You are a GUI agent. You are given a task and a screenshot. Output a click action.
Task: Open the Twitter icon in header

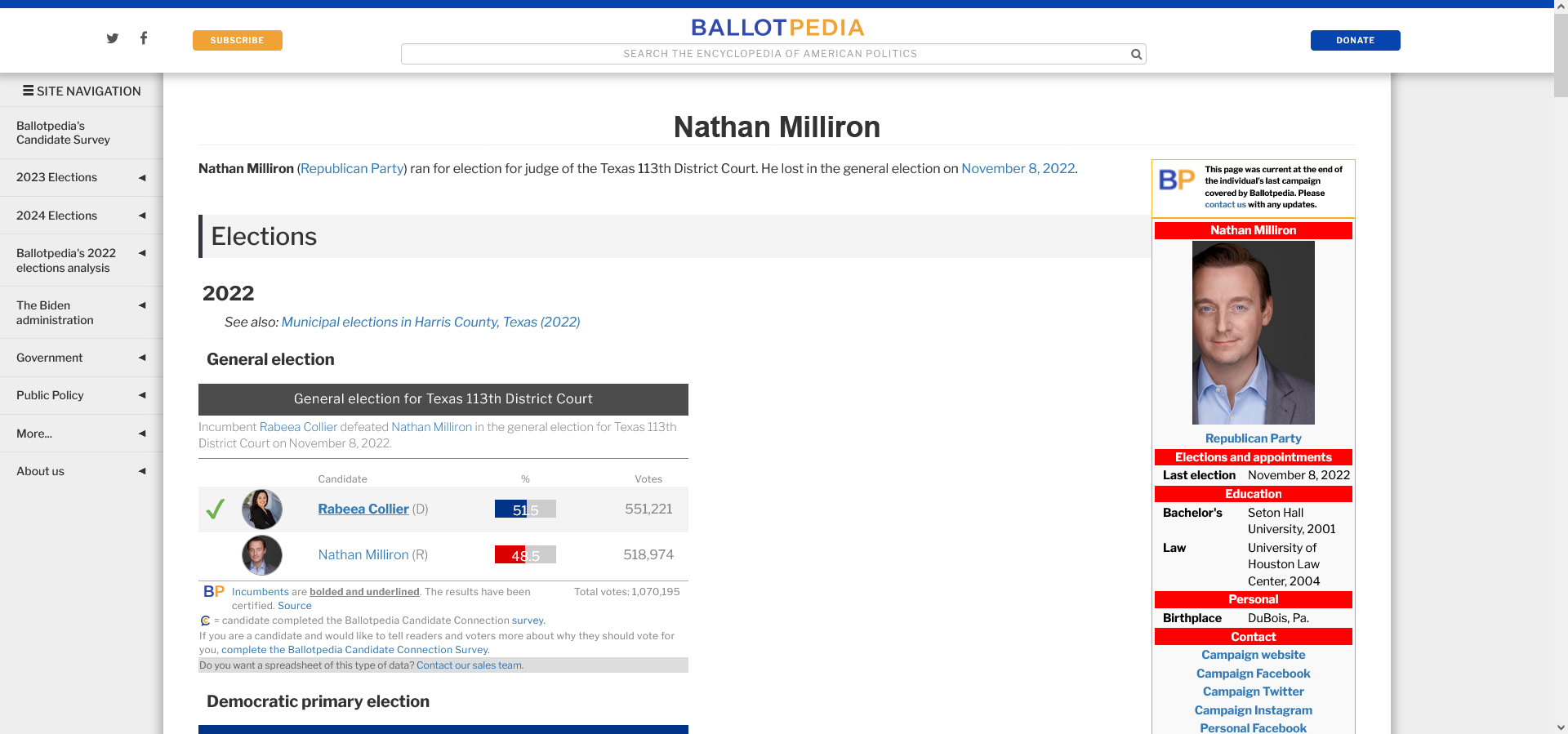click(113, 38)
